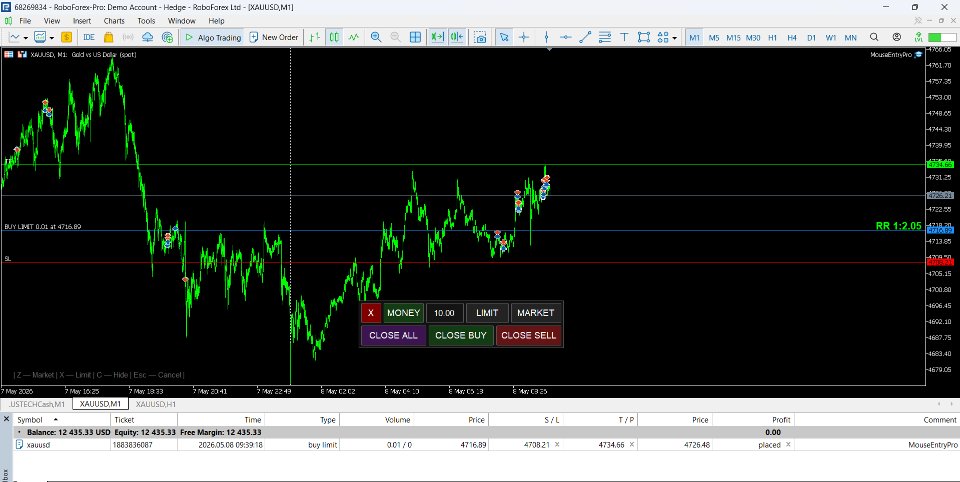Viewport: 960px width, 482px height.
Task: Remove S/L with the x beside 4708.21
Action: coord(557,445)
